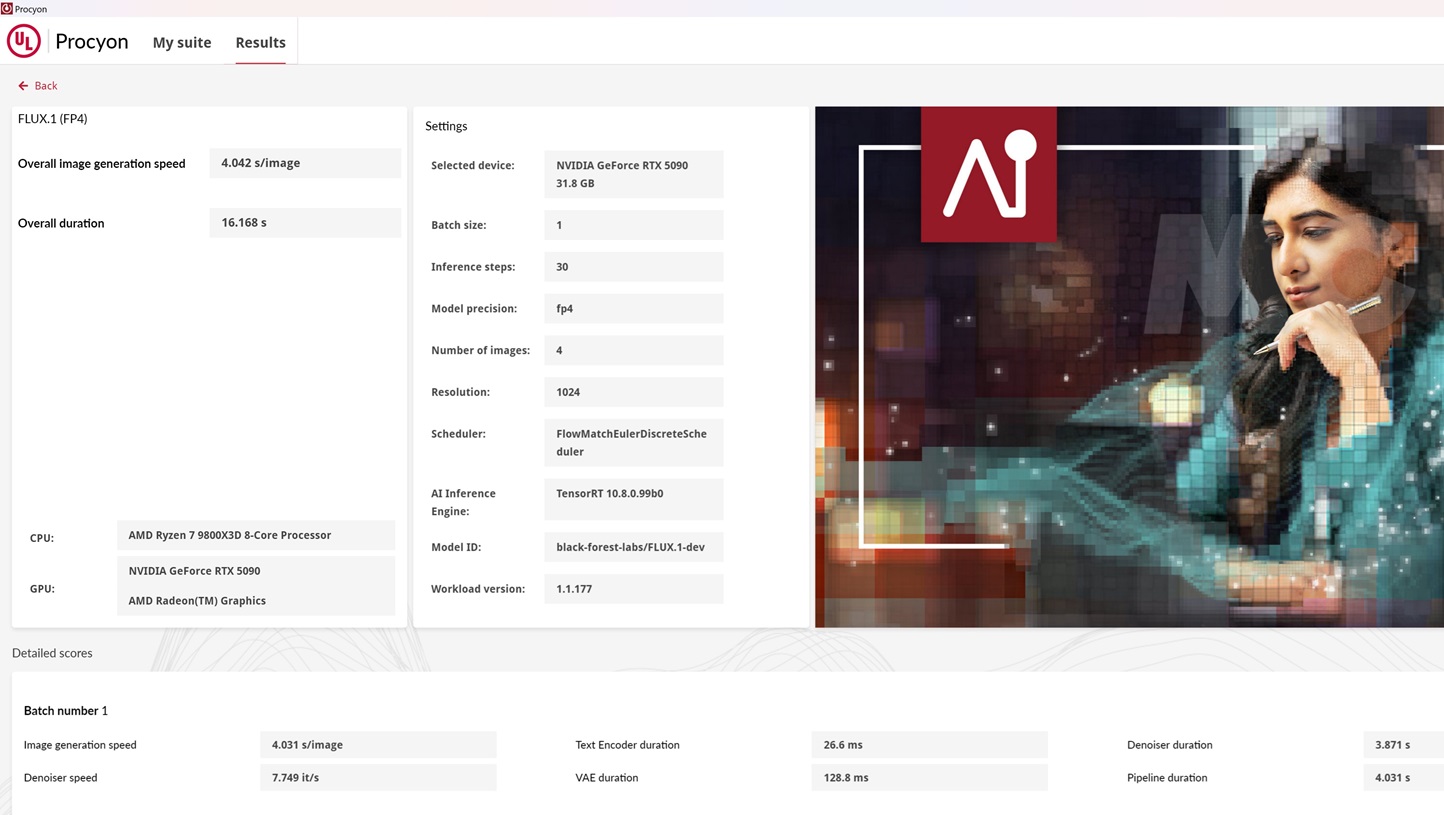Click the Model precision fp4 field
Image resolution: width=1444 pixels, height=815 pixels.
click(x=633, y=309)
